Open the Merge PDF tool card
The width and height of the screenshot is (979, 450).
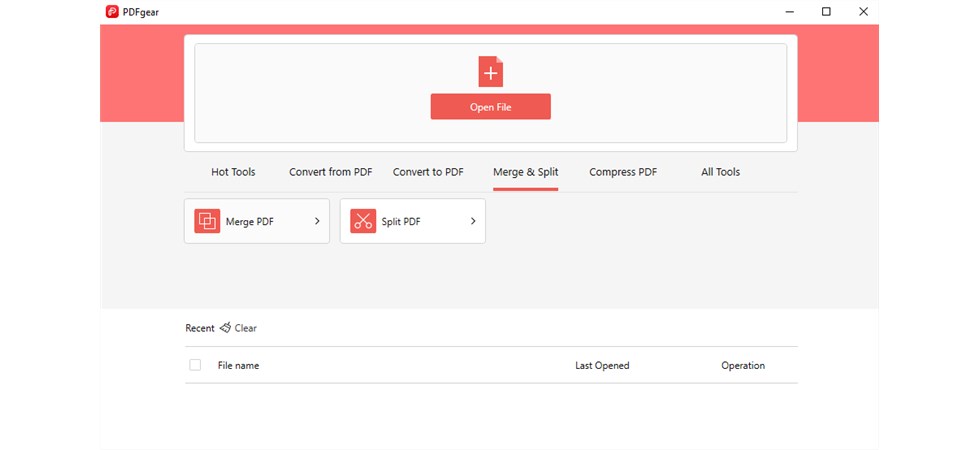click(x=257, y=221)
